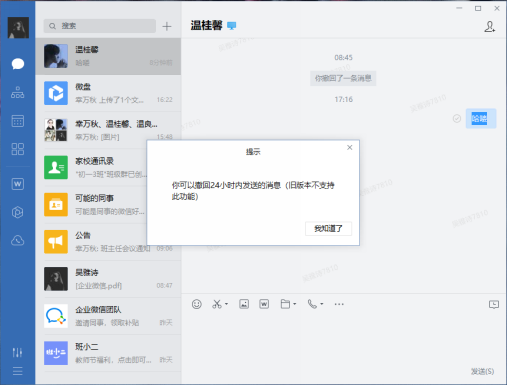Click the 你撤回了一条消息 notice
Image resolution: width=508 pixels, height=385 pixels.
[x=343, y=78]
